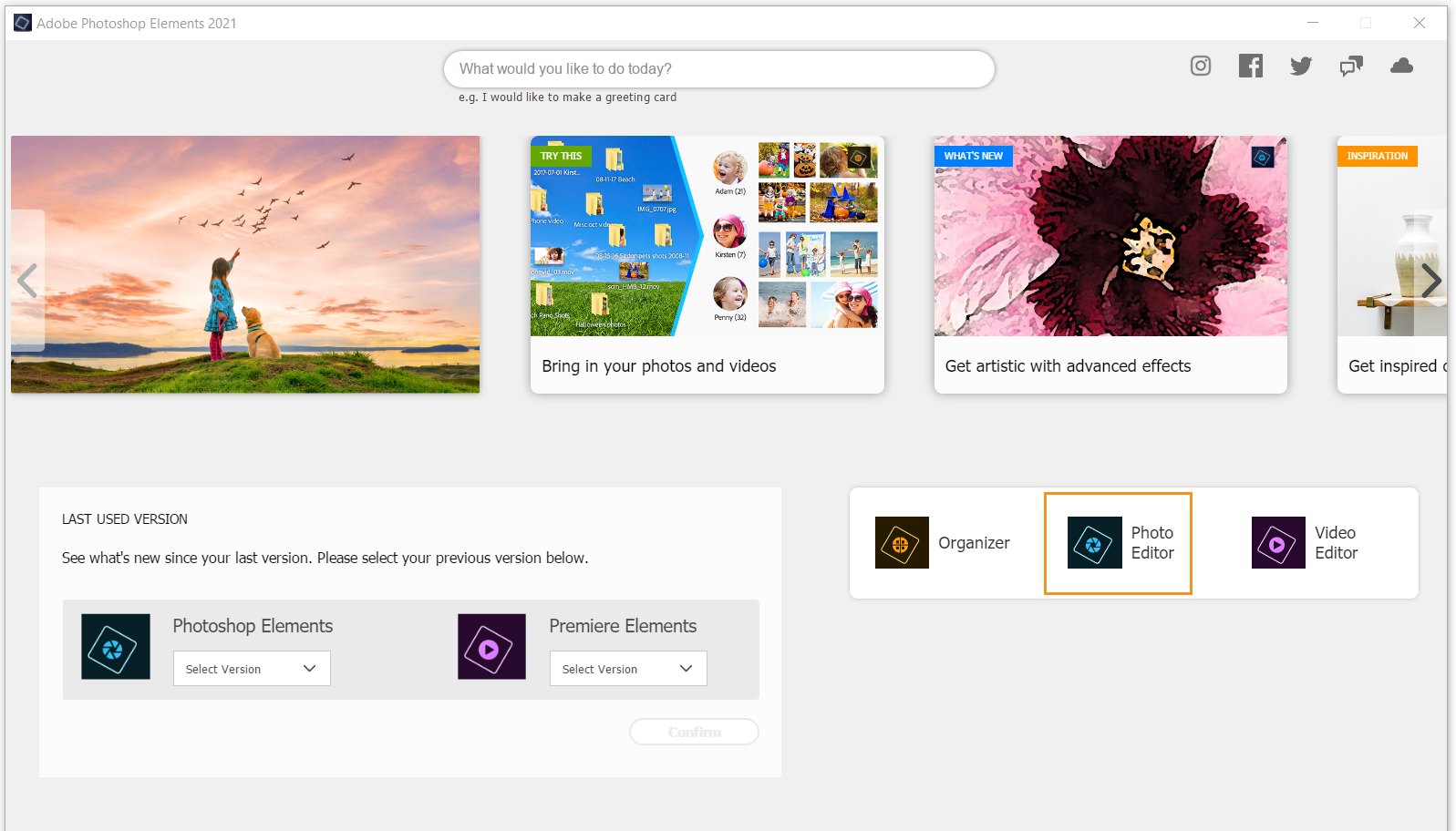This screenshot has width=1456, height=831.
Task: Open the Twitter bird icon
Action: coord(1301,66)
